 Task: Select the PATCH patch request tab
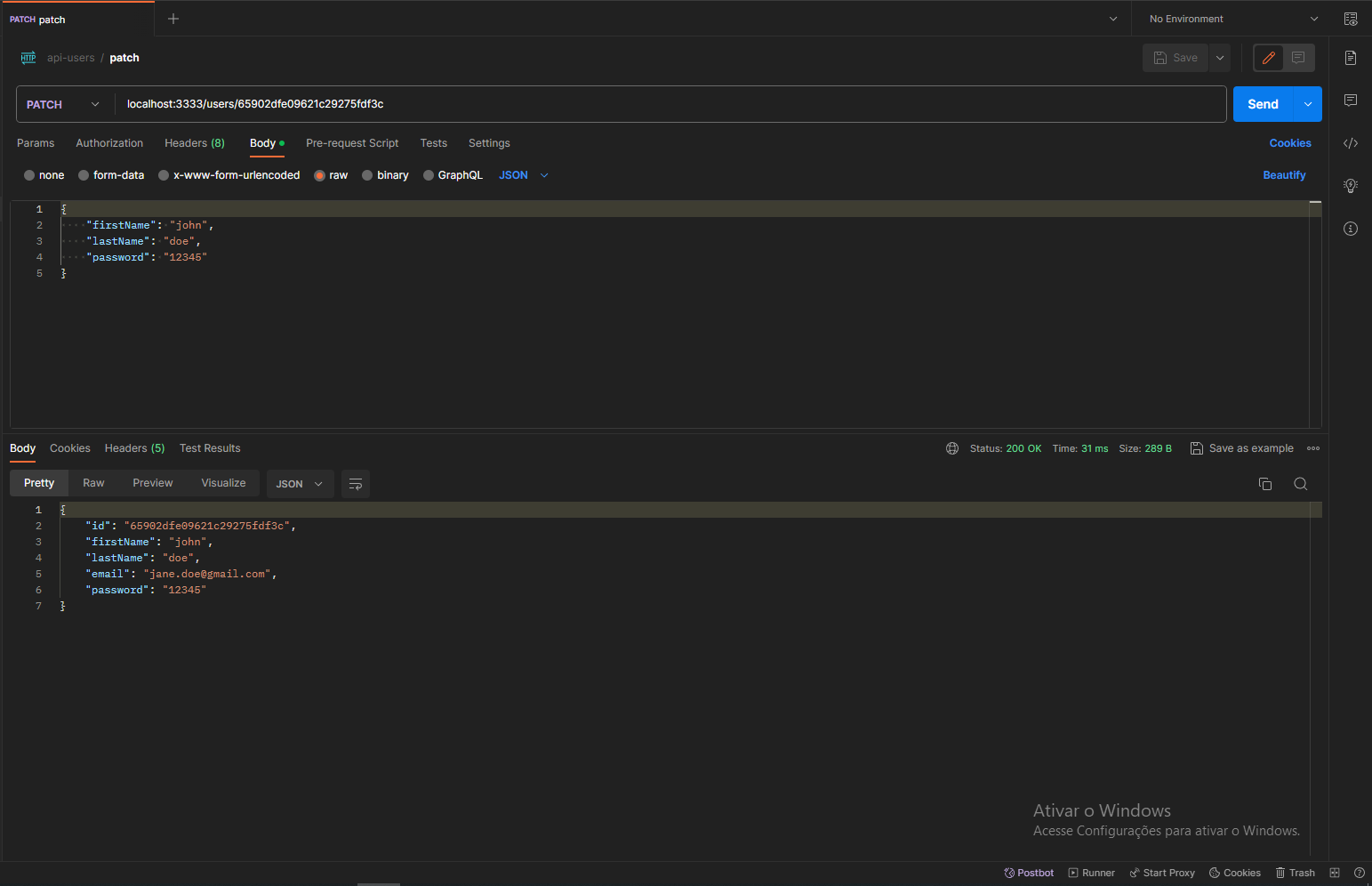pos(78,19)
